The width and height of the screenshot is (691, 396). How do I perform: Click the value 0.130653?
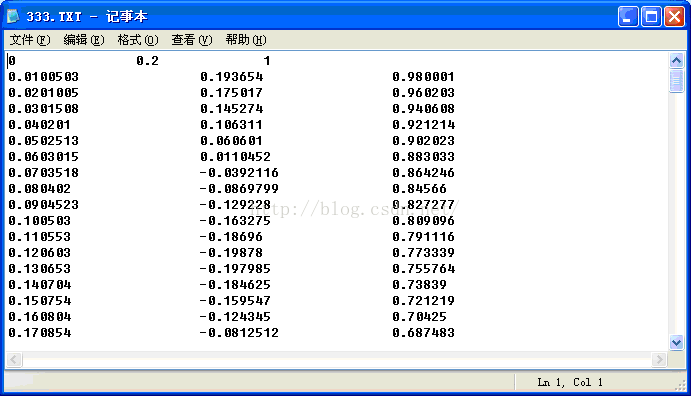point(40,269)
